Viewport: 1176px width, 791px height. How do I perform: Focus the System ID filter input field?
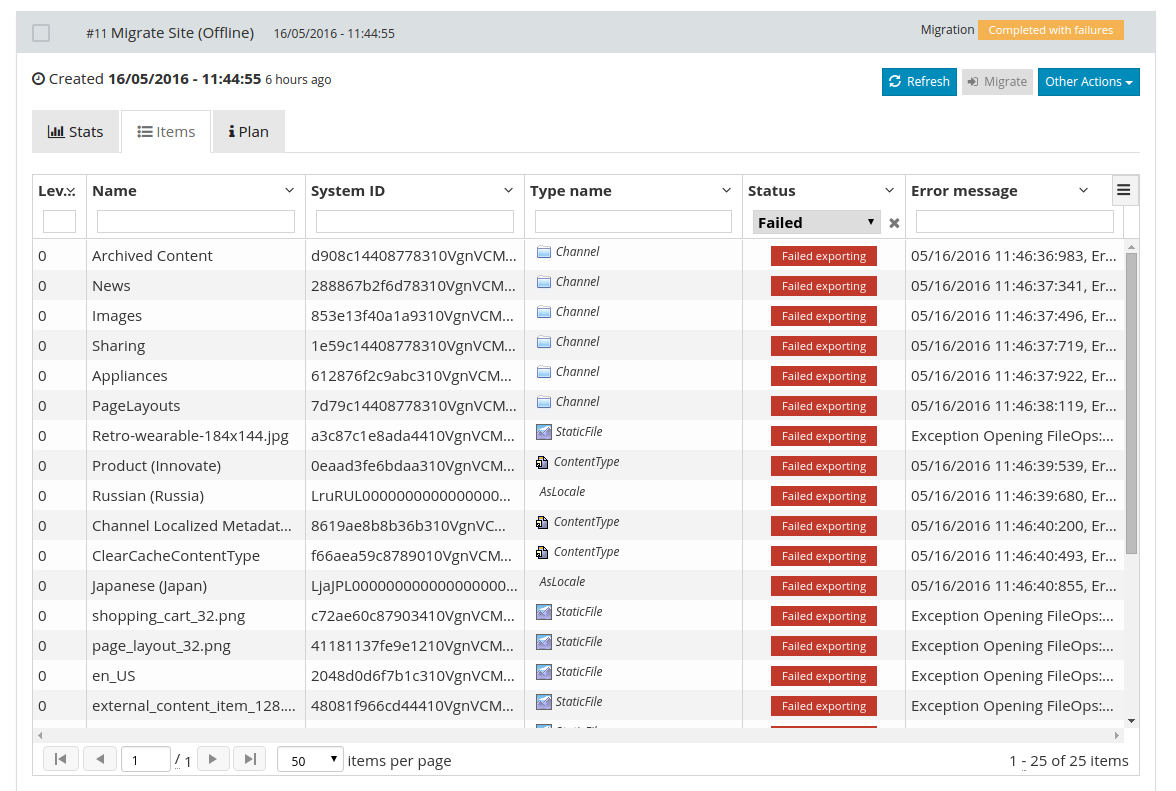[415, 221]
